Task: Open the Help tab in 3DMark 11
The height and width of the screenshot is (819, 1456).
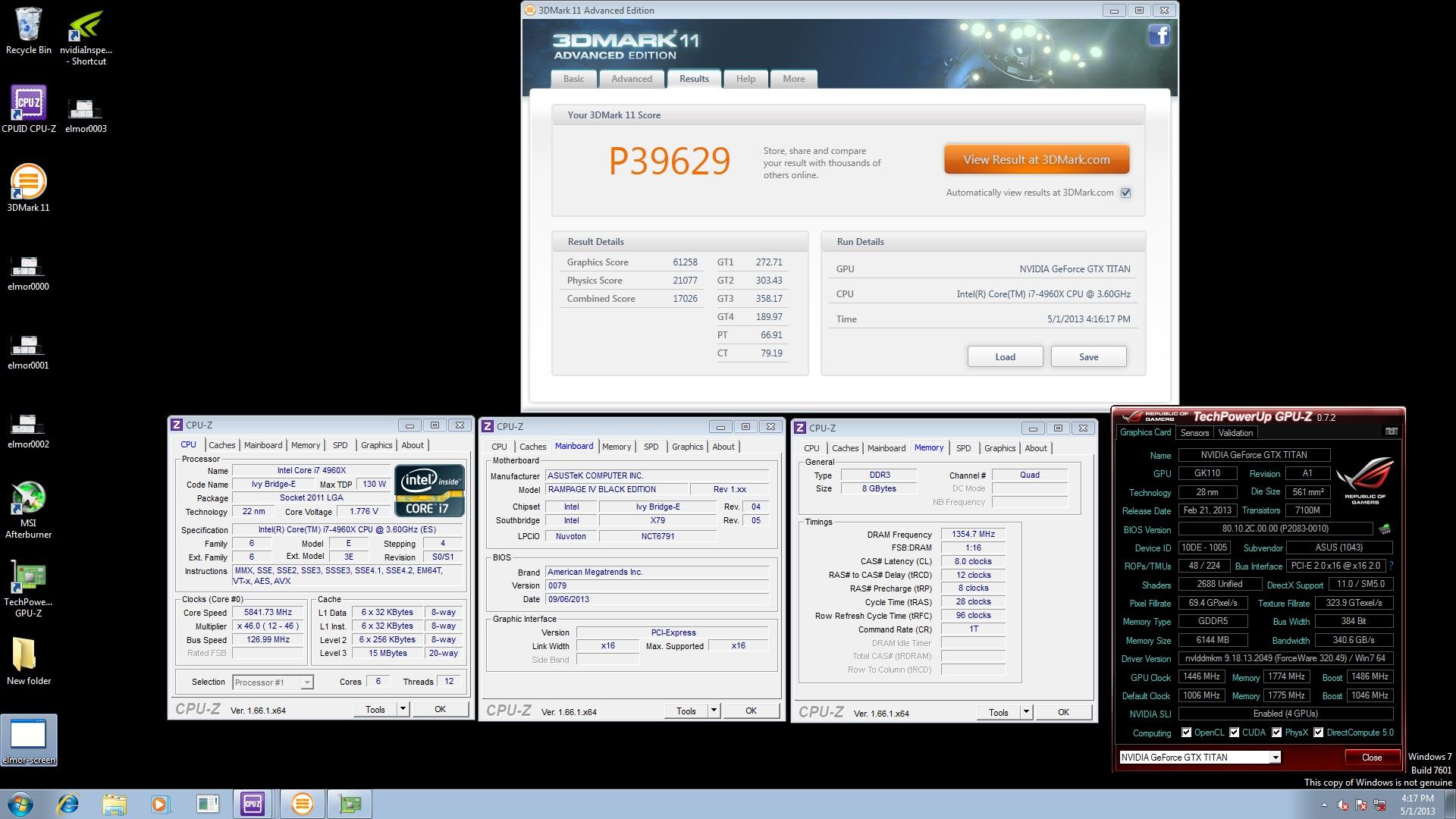Action: click(745, 79)
